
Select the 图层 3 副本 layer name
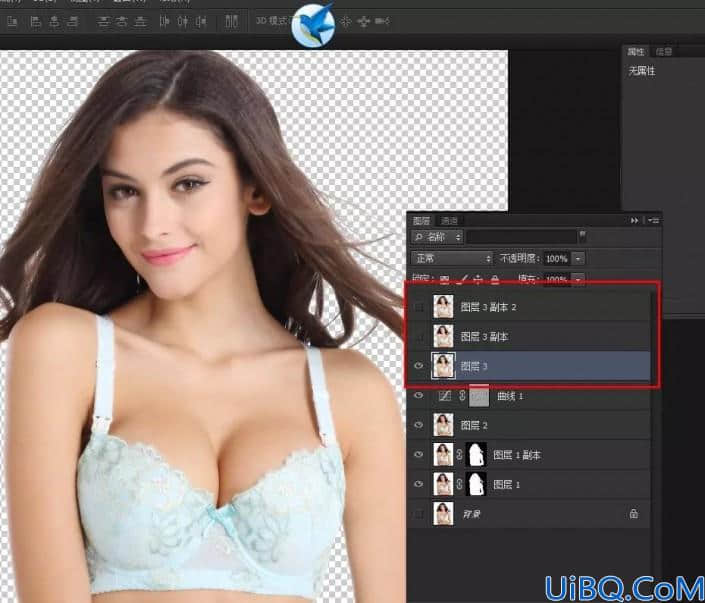pyautogui.click(x=484, y=336)
